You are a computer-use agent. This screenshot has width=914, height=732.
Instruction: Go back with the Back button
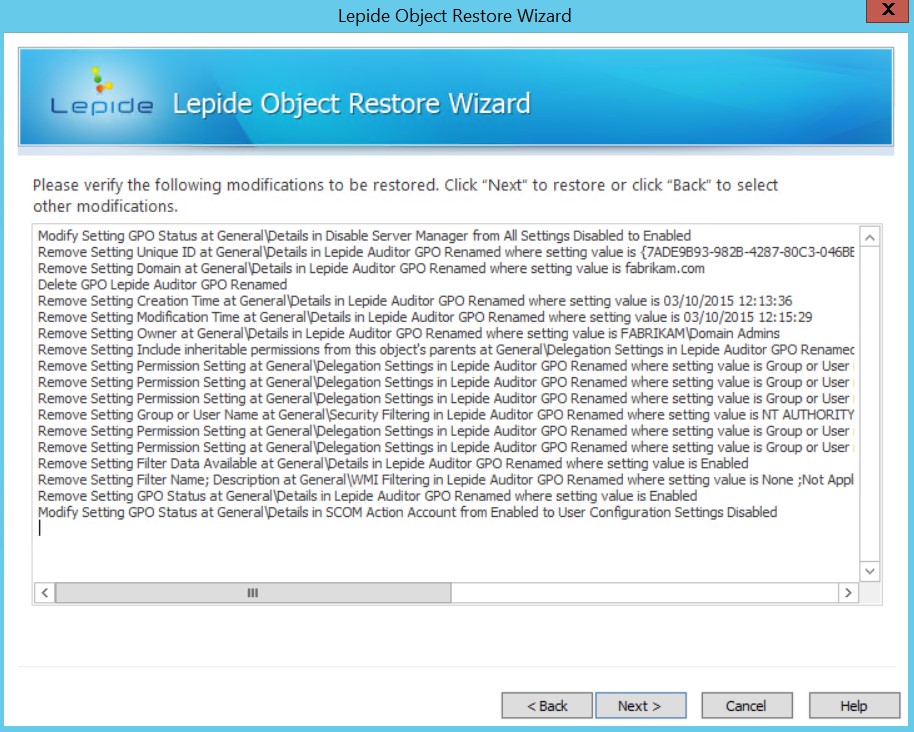pos(547,706)
